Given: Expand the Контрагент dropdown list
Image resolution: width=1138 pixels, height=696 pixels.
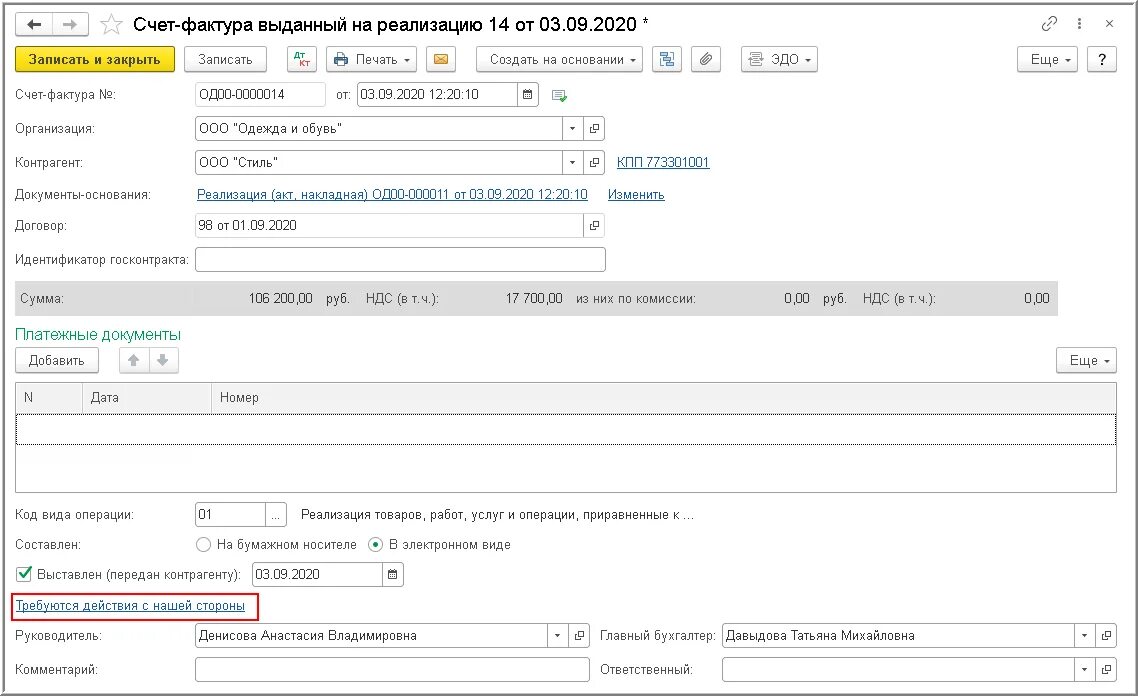Looking at the screenshot, I should coord(573,163).
